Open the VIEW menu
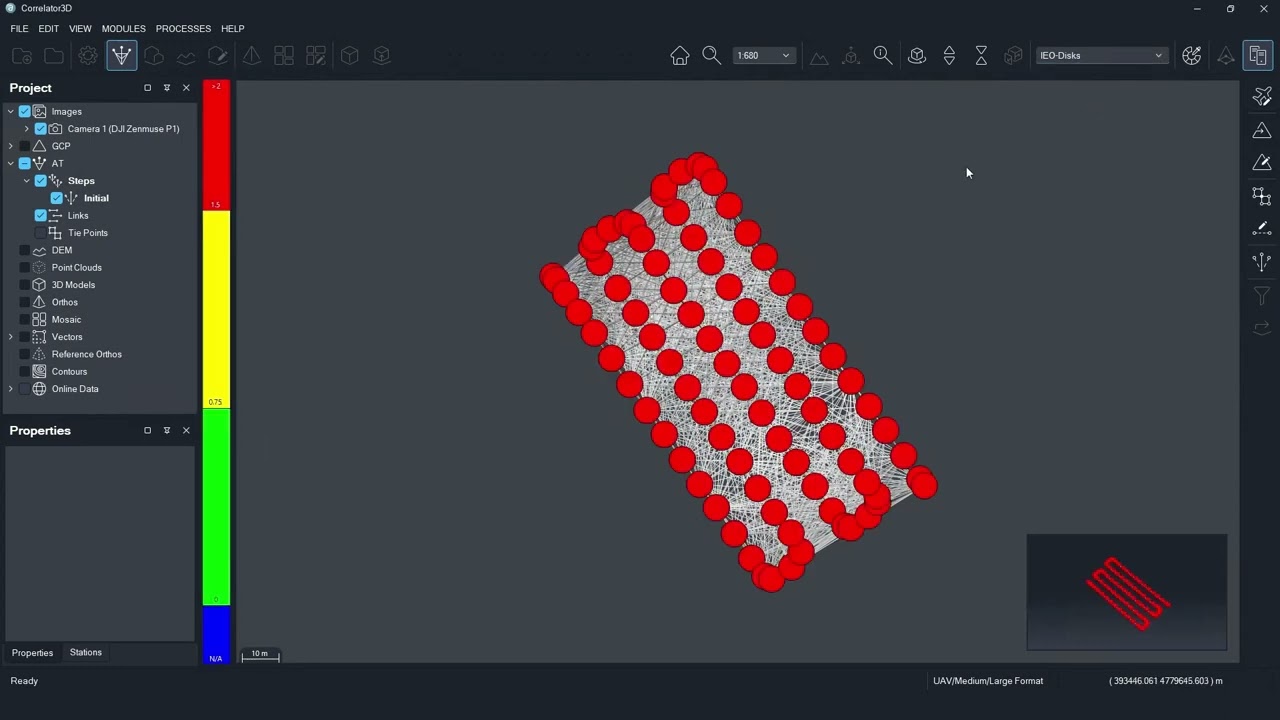The height and width of the screenshot is (720, 1280). 80,29
